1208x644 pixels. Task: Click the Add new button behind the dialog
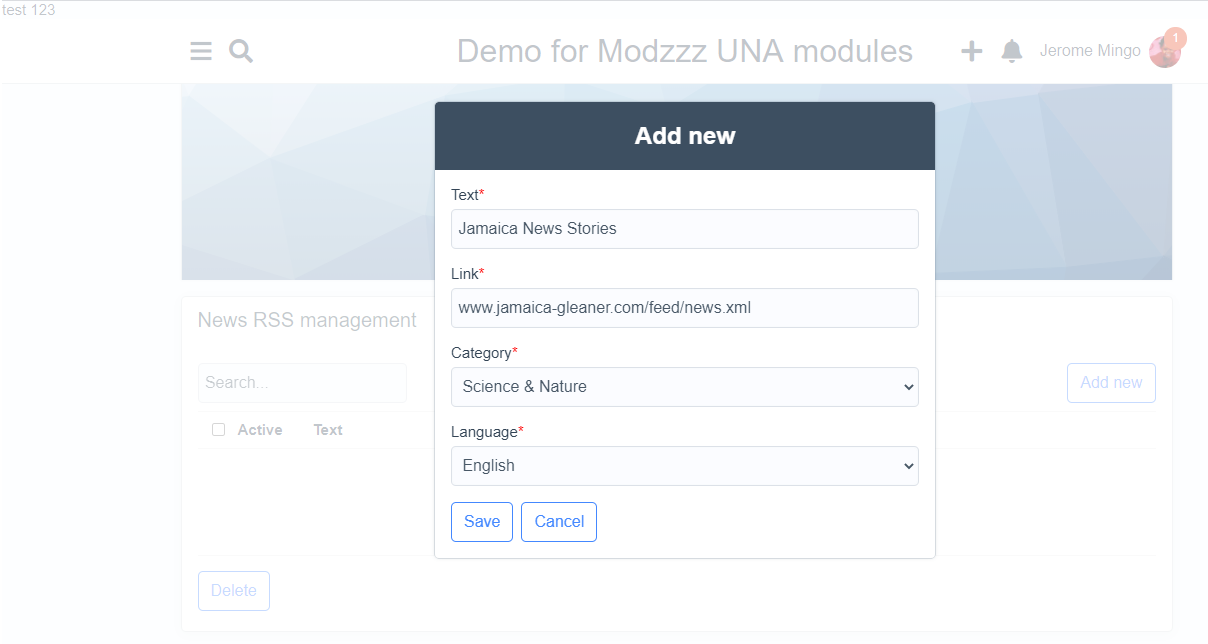(x=1111, y=383)
